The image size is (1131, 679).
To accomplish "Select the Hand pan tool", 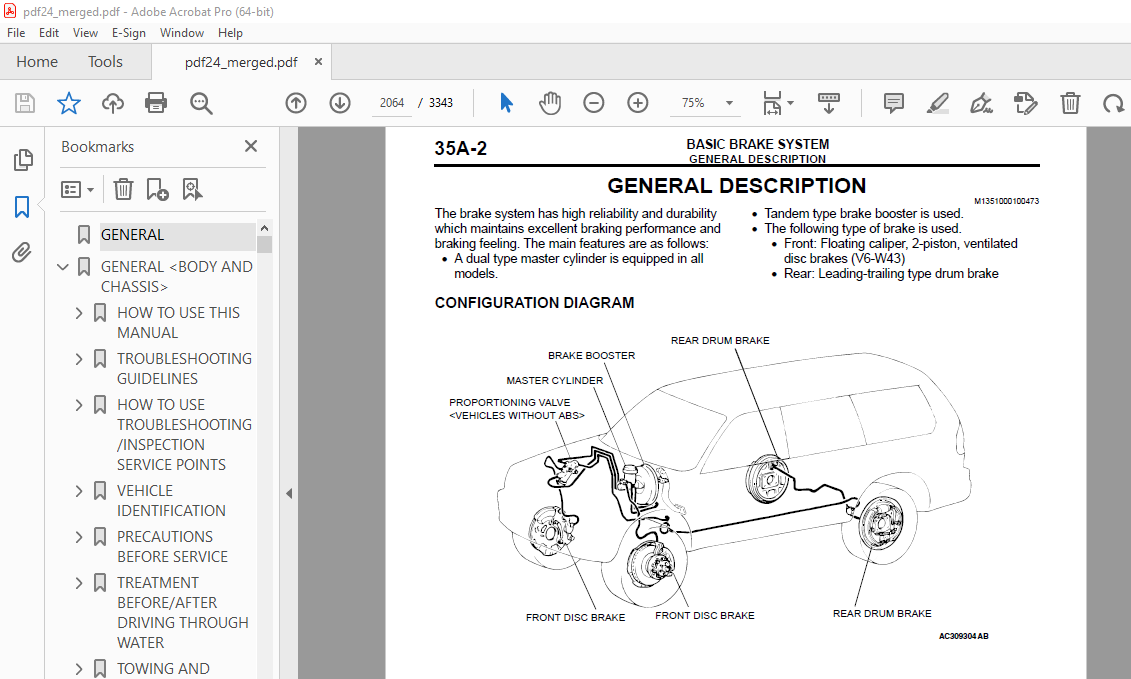I will click(x=550, y=103).
